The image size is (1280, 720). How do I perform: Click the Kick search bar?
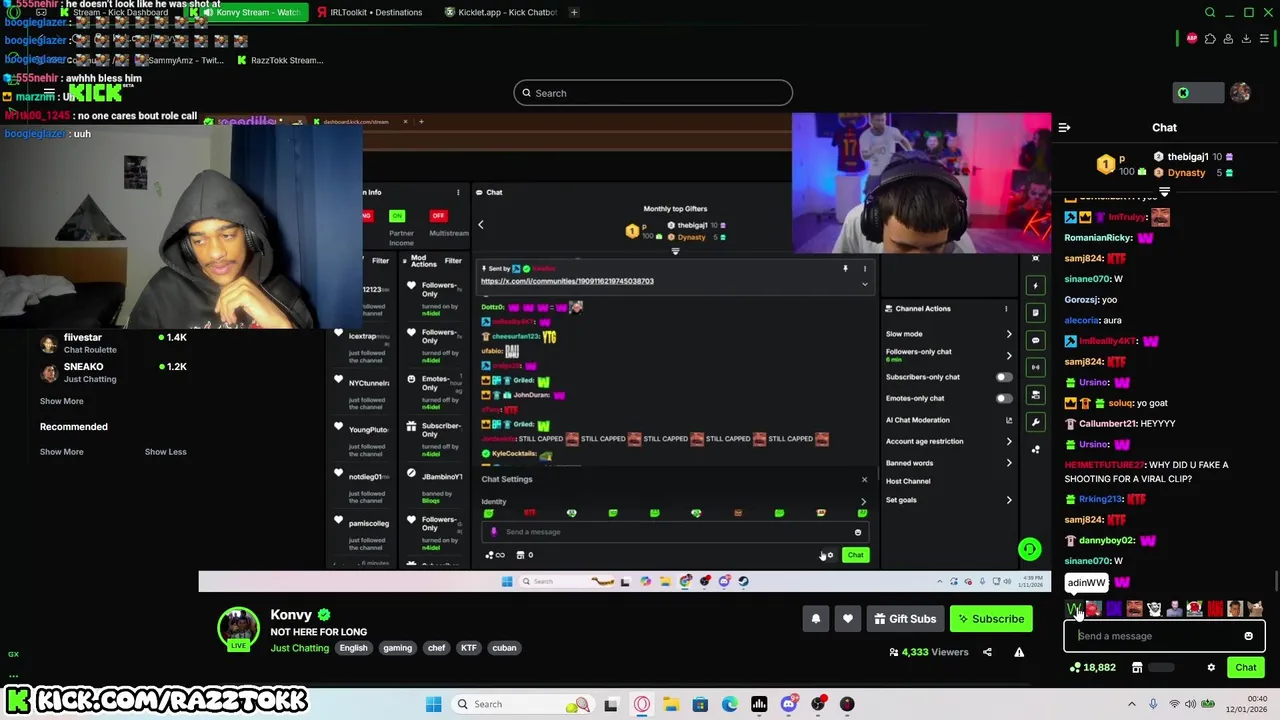(x=653, y=93)
